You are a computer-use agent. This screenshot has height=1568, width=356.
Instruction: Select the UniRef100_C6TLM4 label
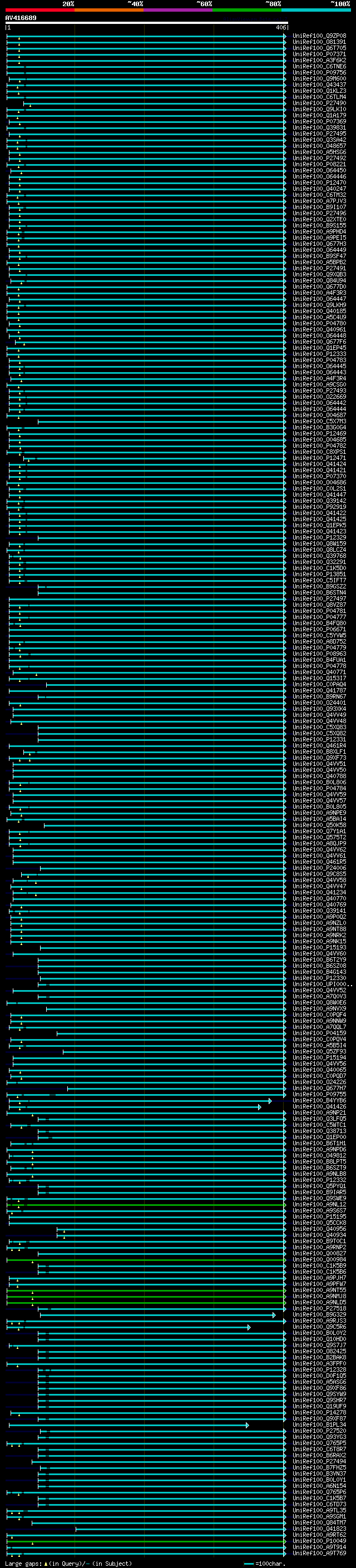pos(319,97)
